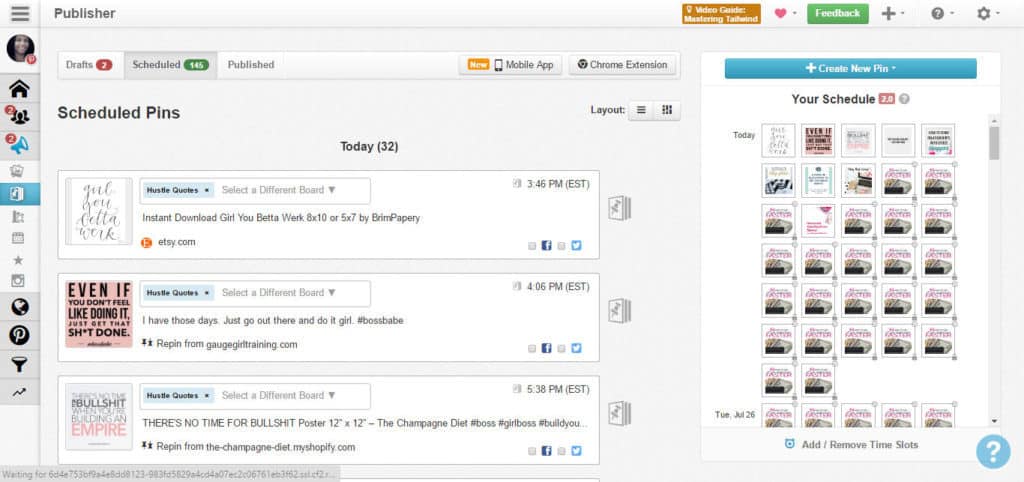
Task: Switch to grid layout view
Action: click(x=667, y=110)
